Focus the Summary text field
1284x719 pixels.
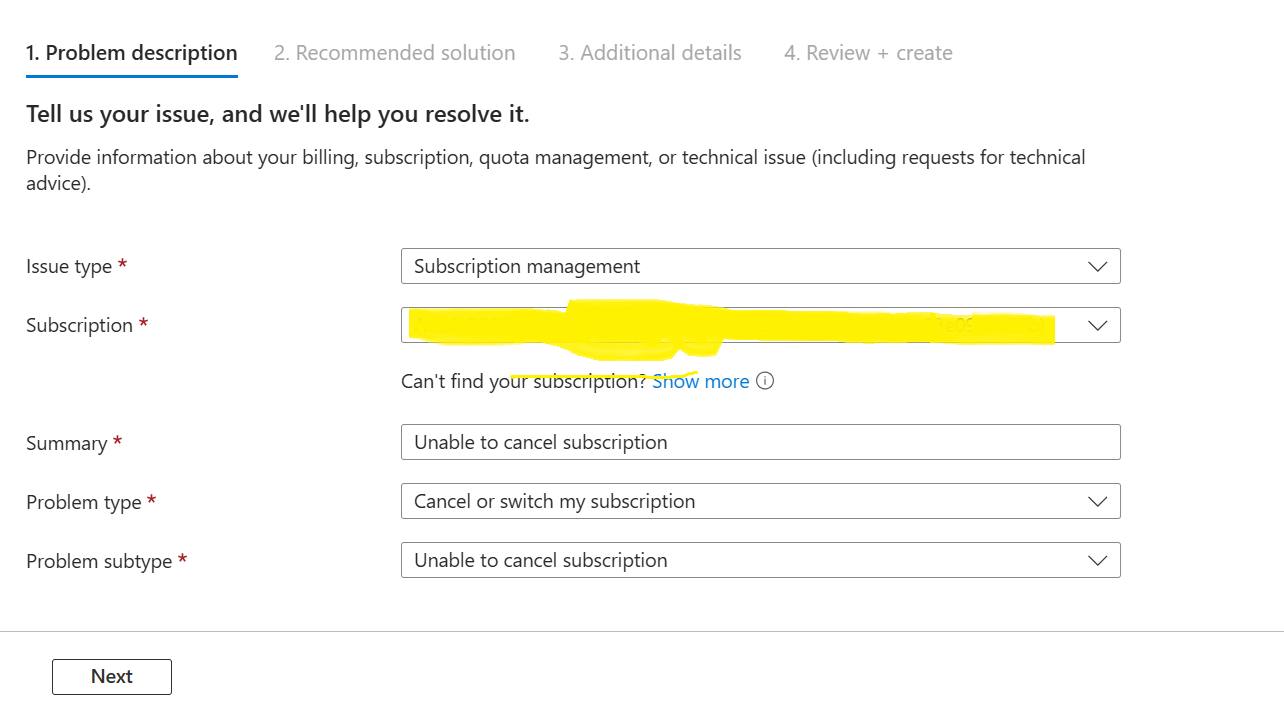tap(760, 442)
